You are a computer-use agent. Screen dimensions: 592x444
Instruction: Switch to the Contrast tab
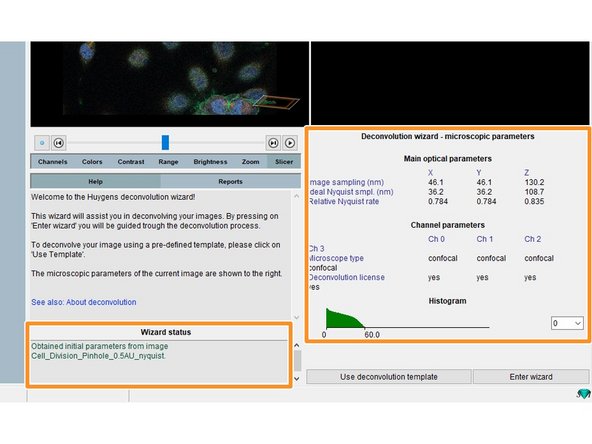click(131, 162)
